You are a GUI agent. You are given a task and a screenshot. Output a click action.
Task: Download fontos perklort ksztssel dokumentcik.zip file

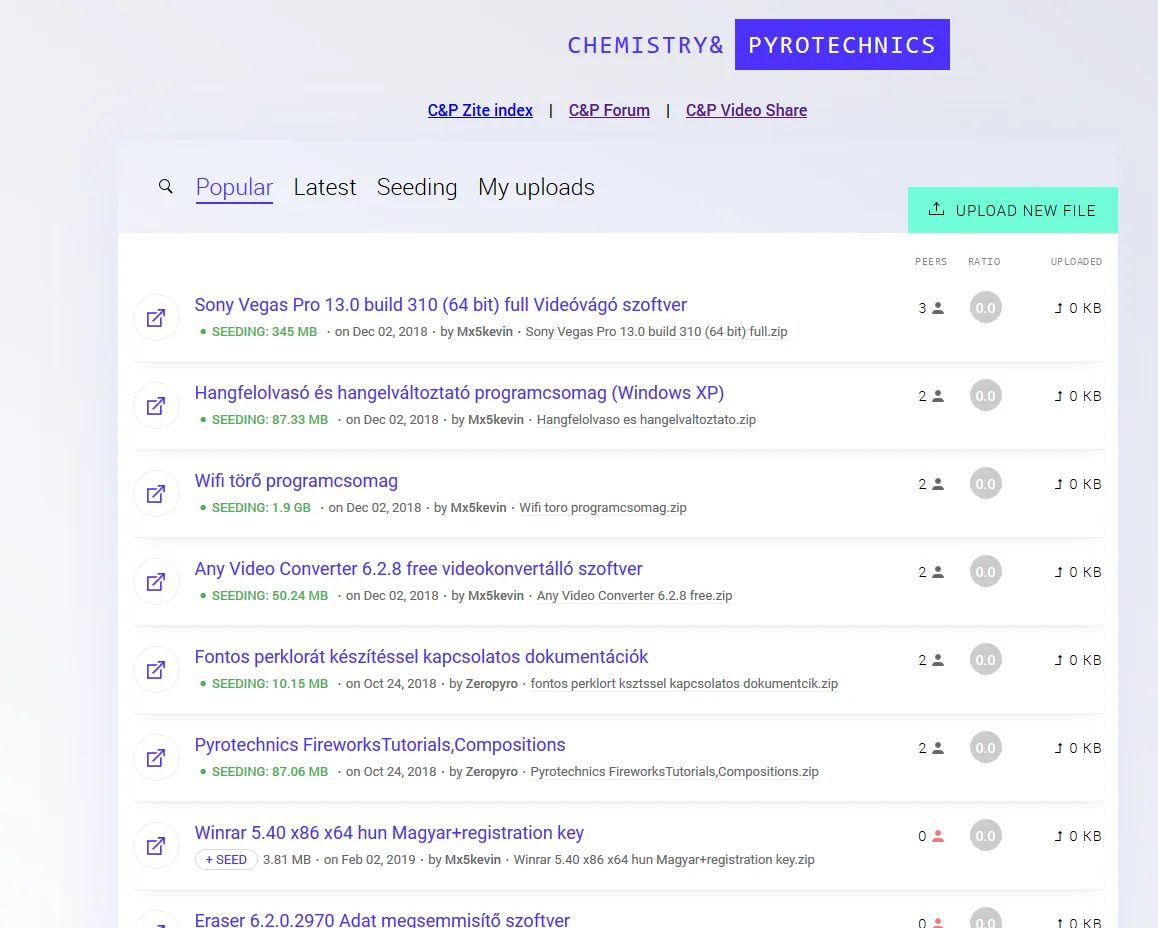tap(684, 683)
